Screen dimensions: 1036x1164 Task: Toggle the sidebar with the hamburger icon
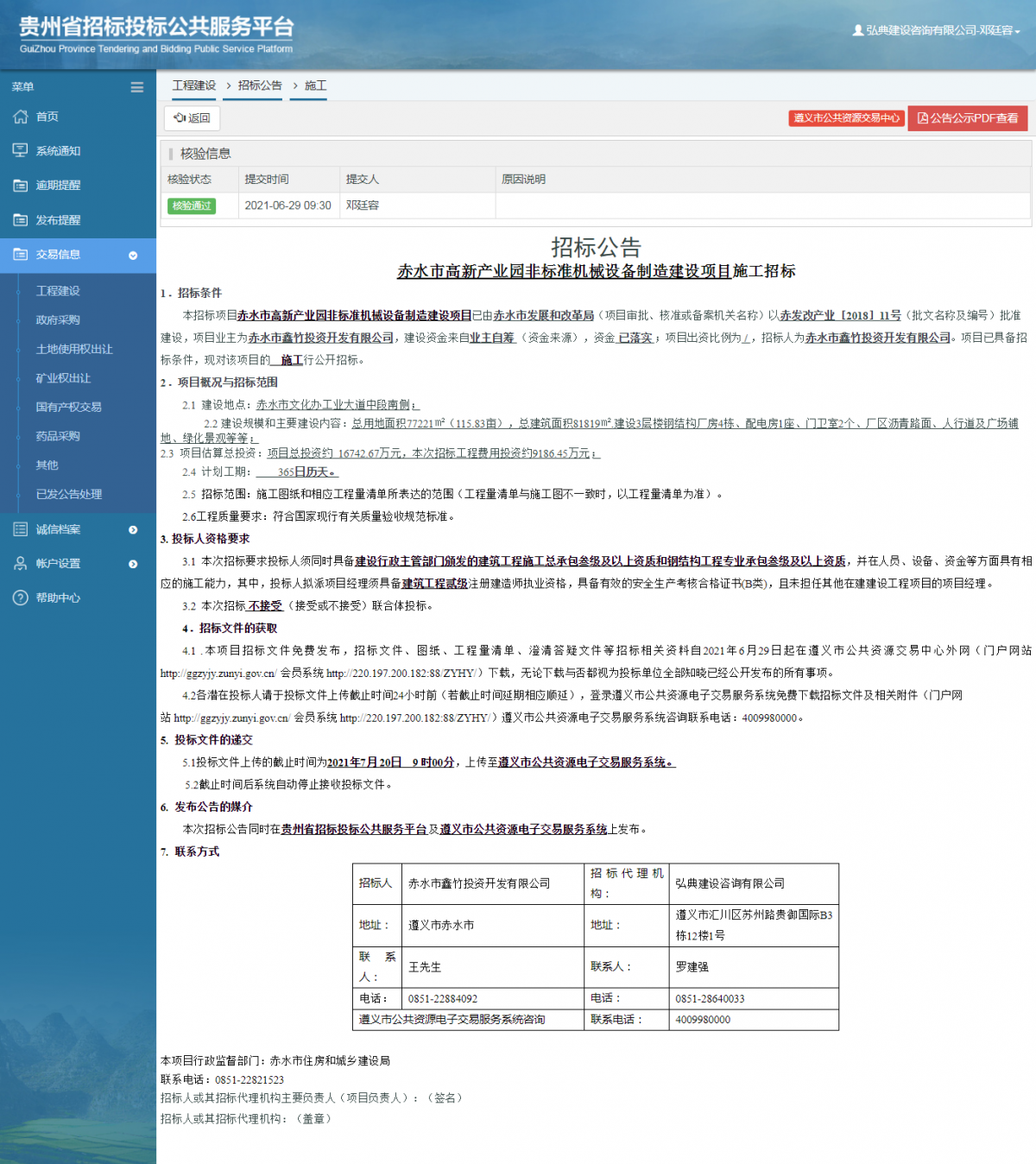click(x=137, y=86)
